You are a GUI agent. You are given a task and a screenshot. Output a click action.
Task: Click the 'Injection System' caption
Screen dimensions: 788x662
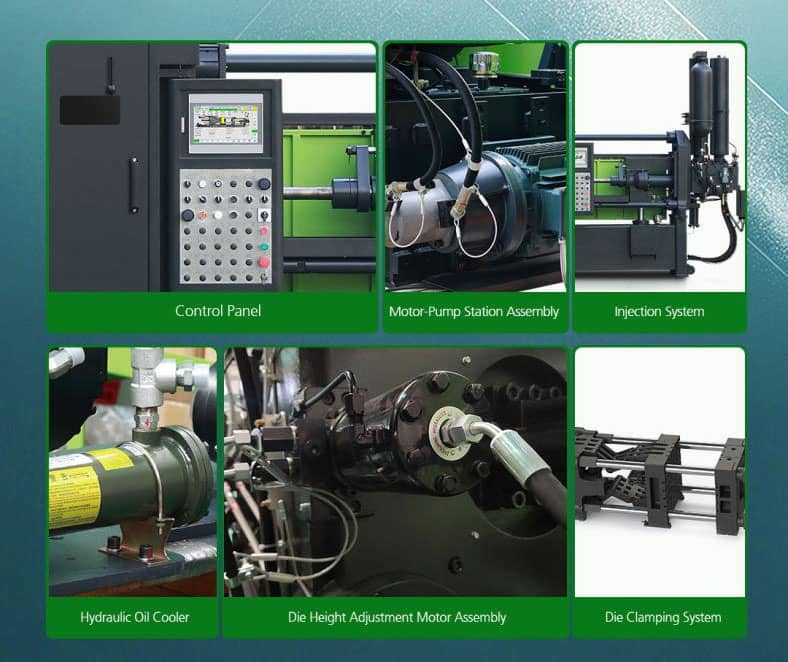pyautogui.click(x=659, y=312)
